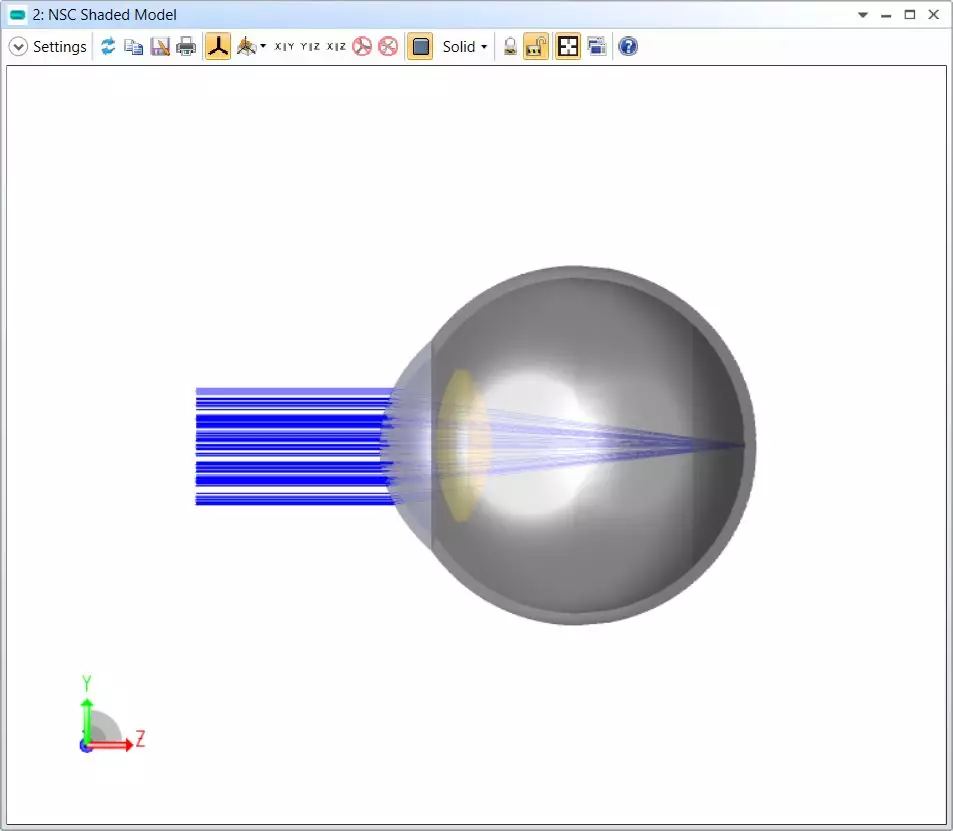Viewport: 953px width, 831px height.
Task: Open Help with the question mark icon
Action: click(628, 47)
